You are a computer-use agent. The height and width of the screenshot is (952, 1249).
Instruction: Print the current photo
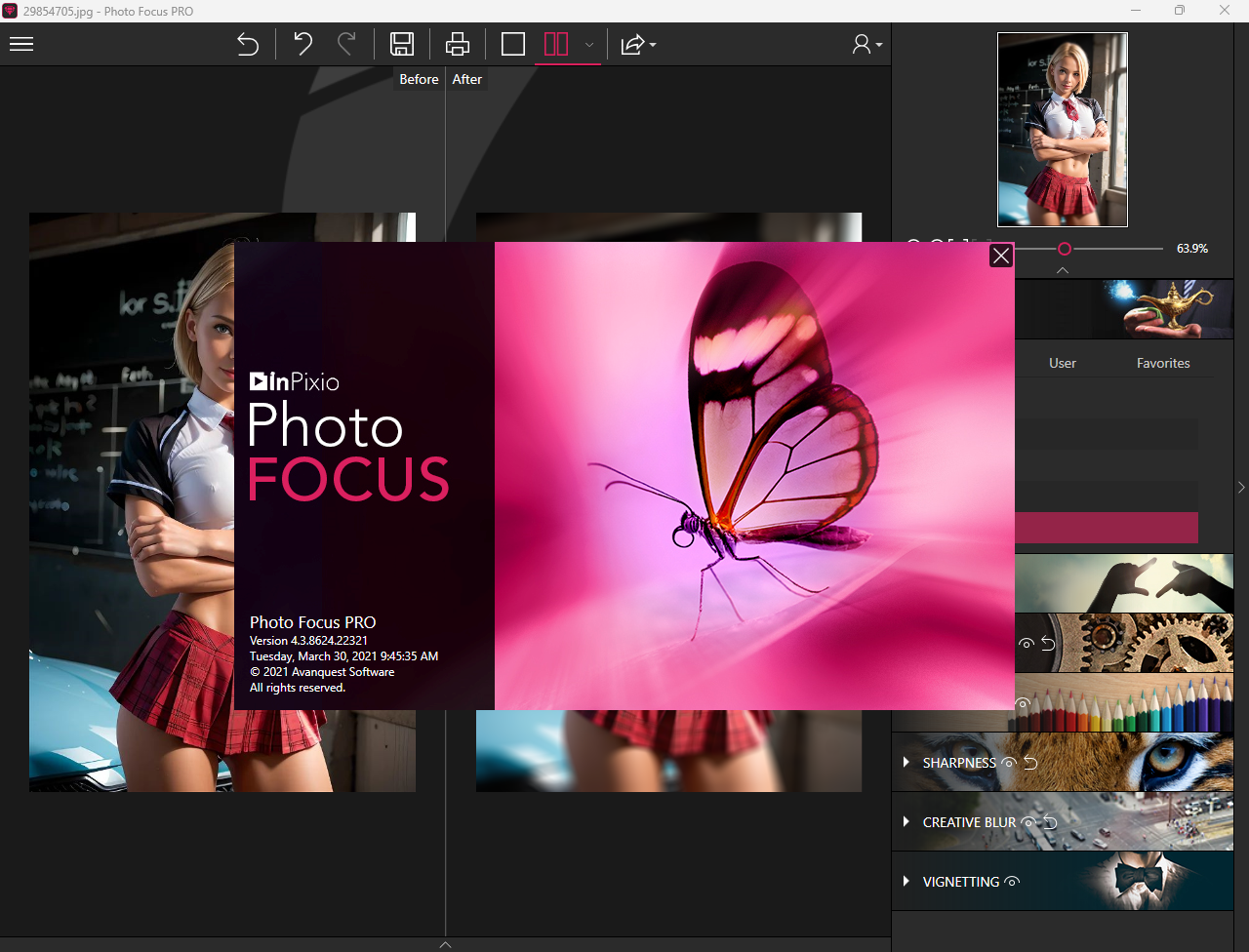(x=458, y=44)
